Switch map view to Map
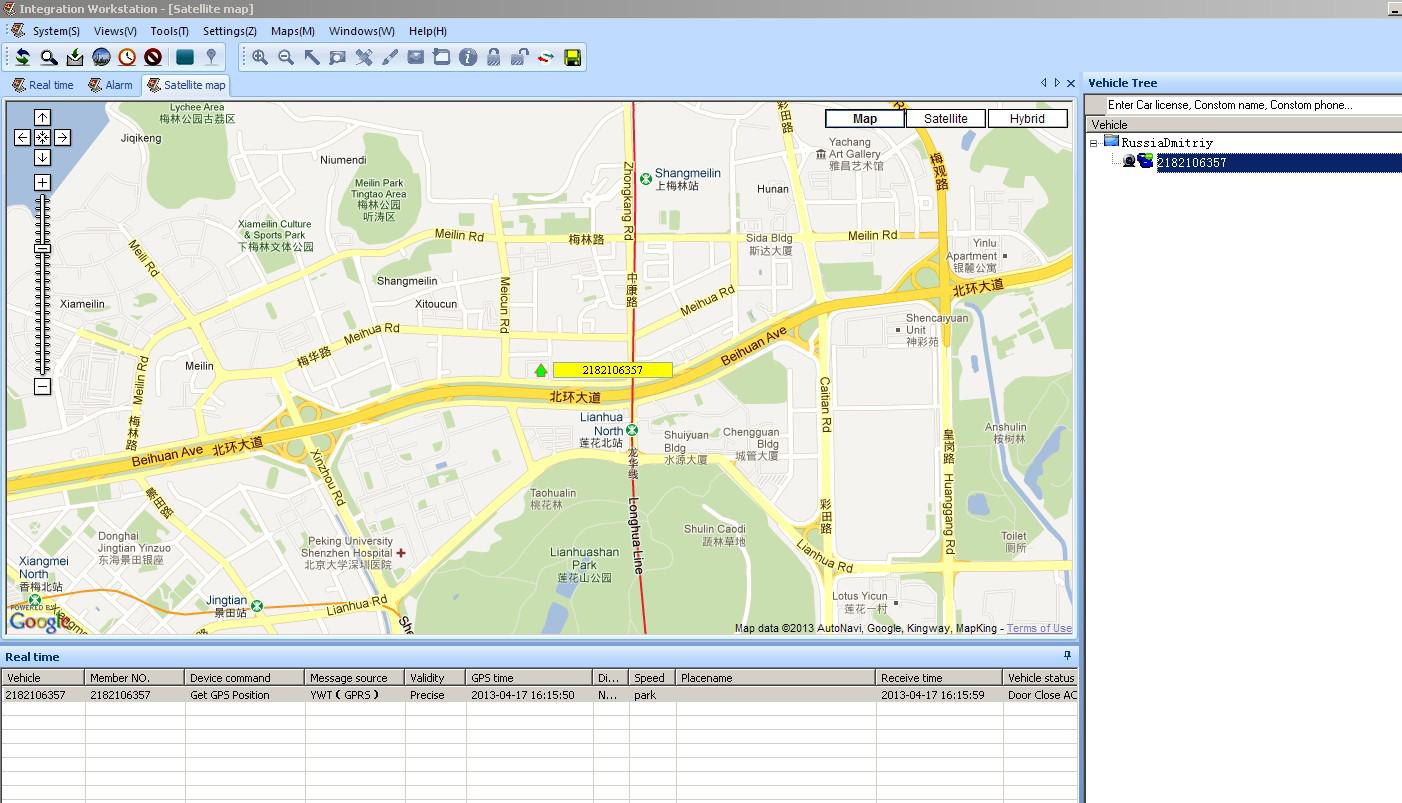 click(x=865, y=118)
